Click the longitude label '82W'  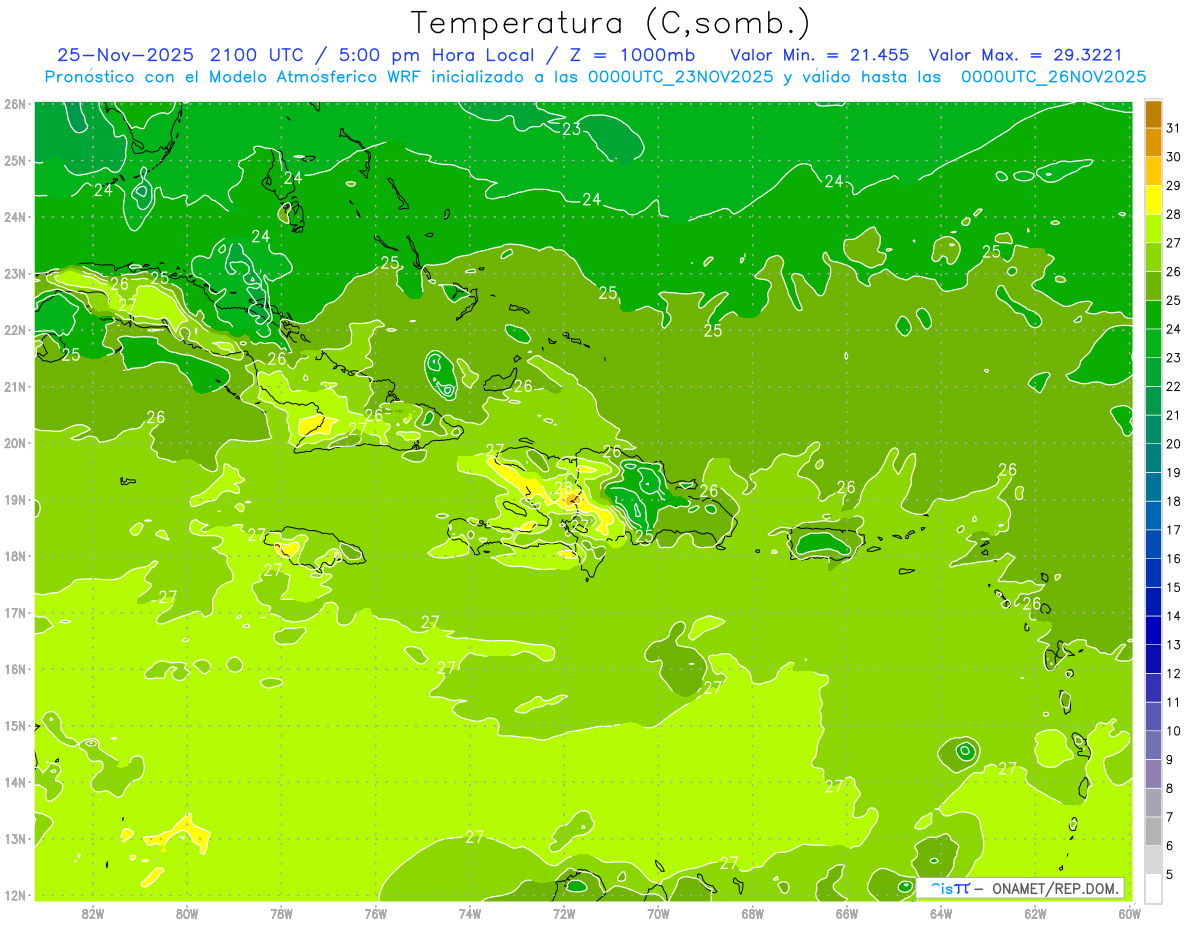pyautogui.click(x=92, y=912)
